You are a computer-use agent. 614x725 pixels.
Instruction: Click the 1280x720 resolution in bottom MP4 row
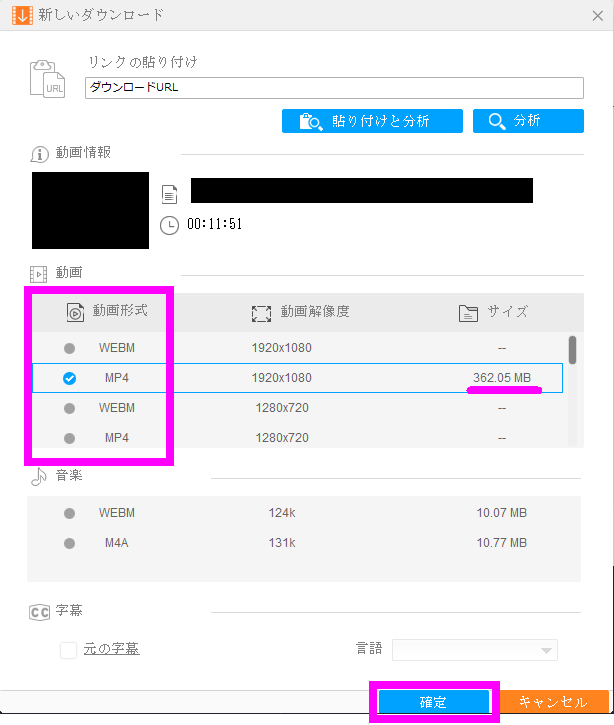[x=282, y=438]
